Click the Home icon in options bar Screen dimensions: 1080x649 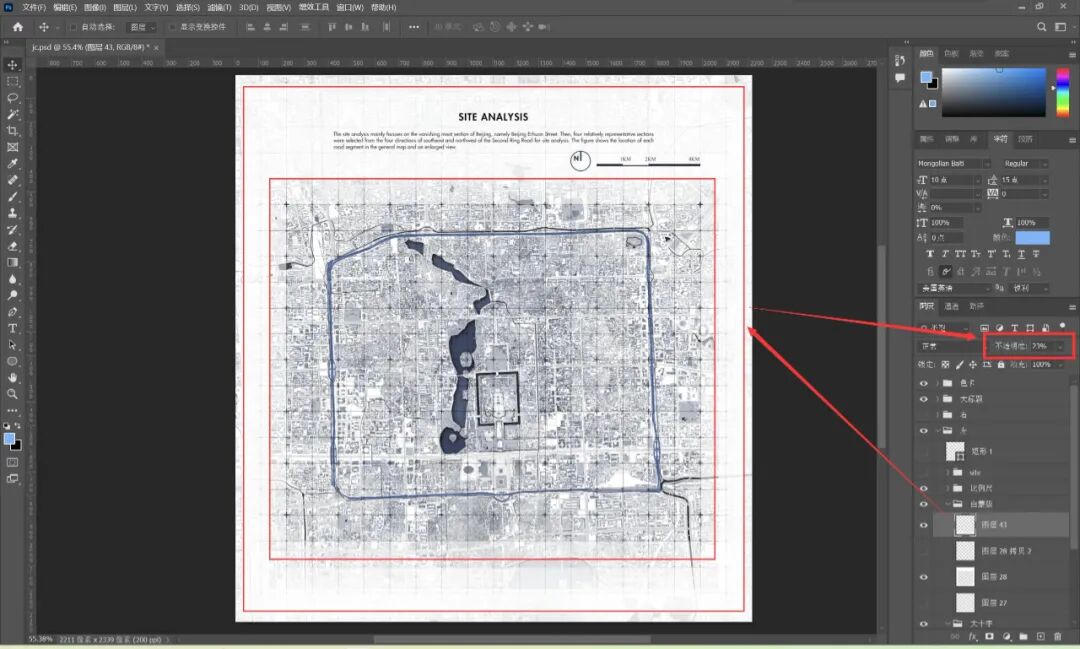(x=18, y=27)
